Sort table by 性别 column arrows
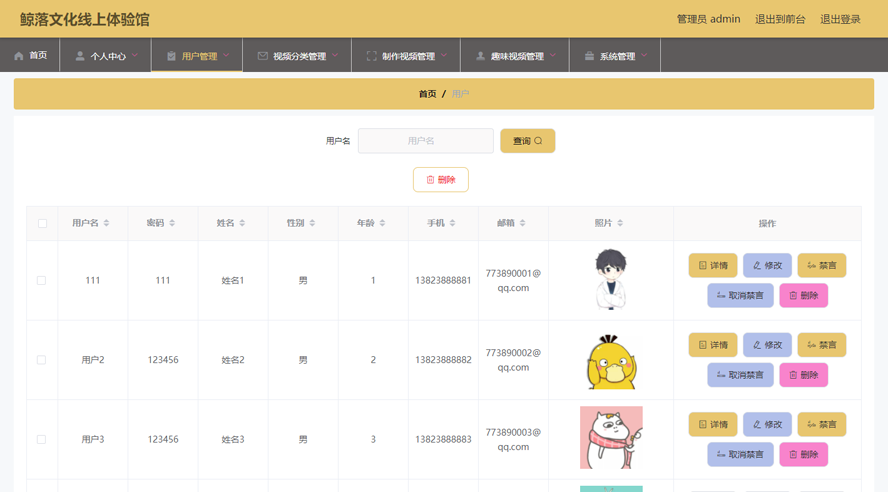 (313, 223)
